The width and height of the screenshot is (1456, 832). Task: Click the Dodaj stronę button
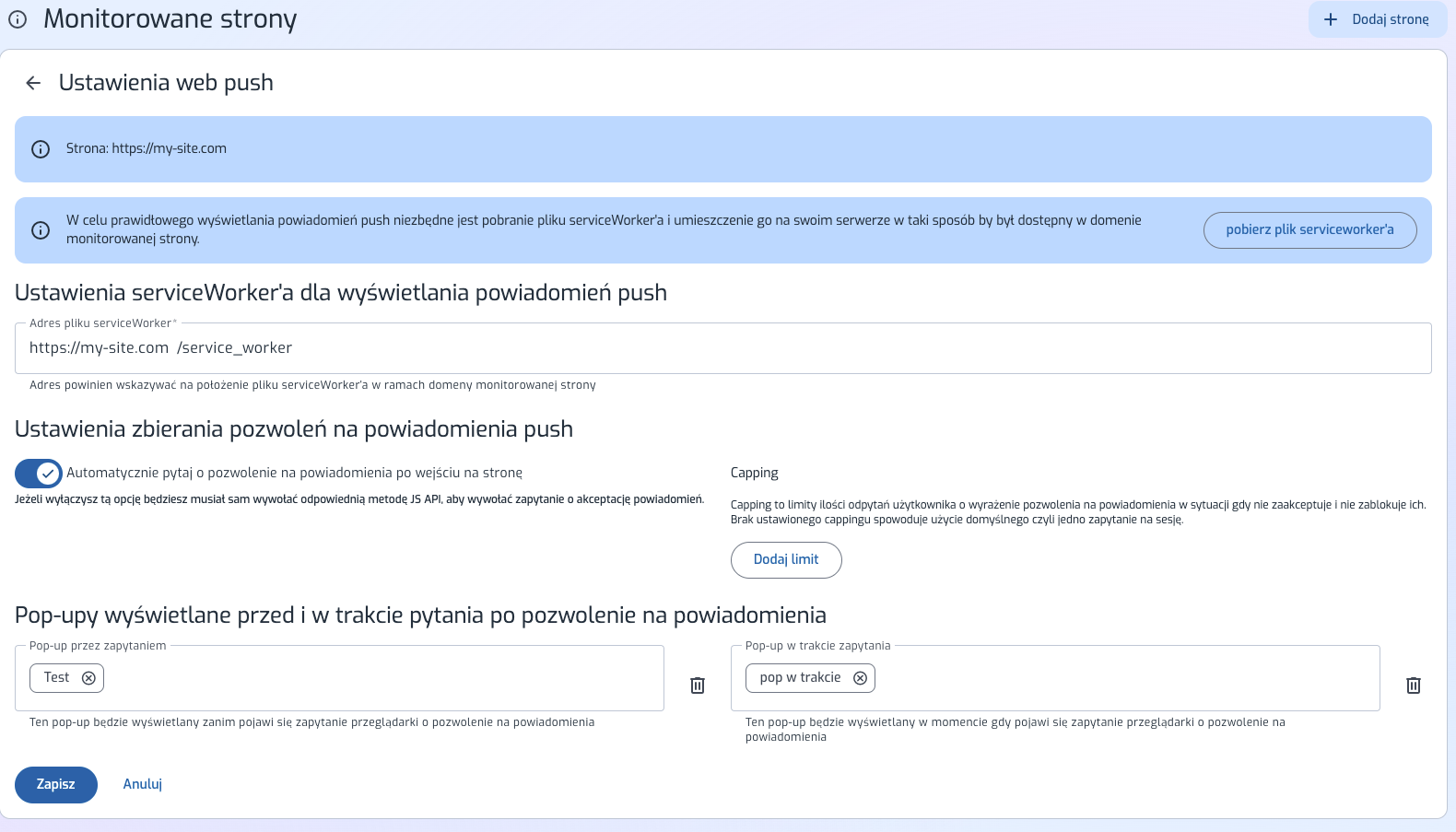coord(1378,19)
